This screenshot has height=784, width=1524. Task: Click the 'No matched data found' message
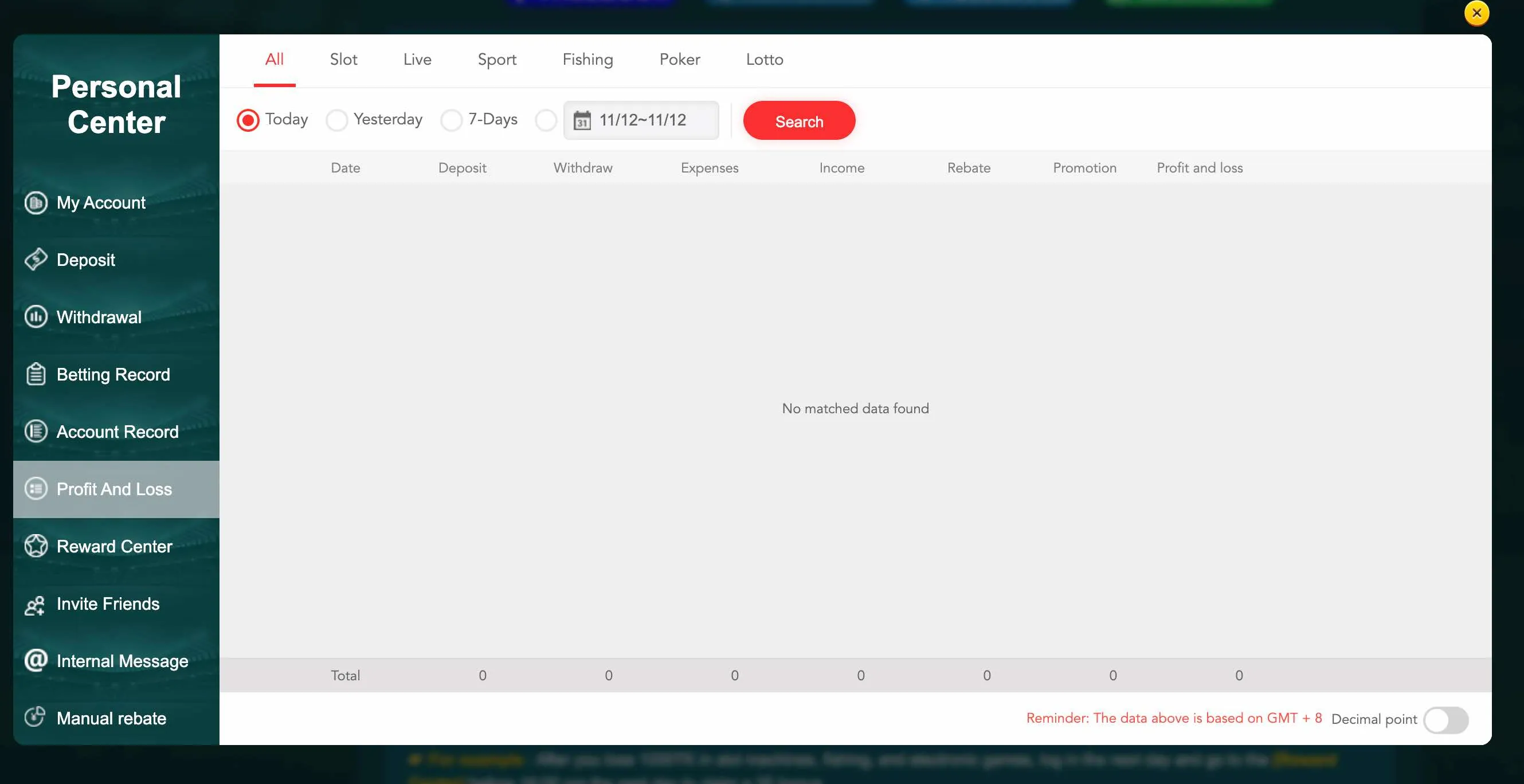tap(856, 408)
